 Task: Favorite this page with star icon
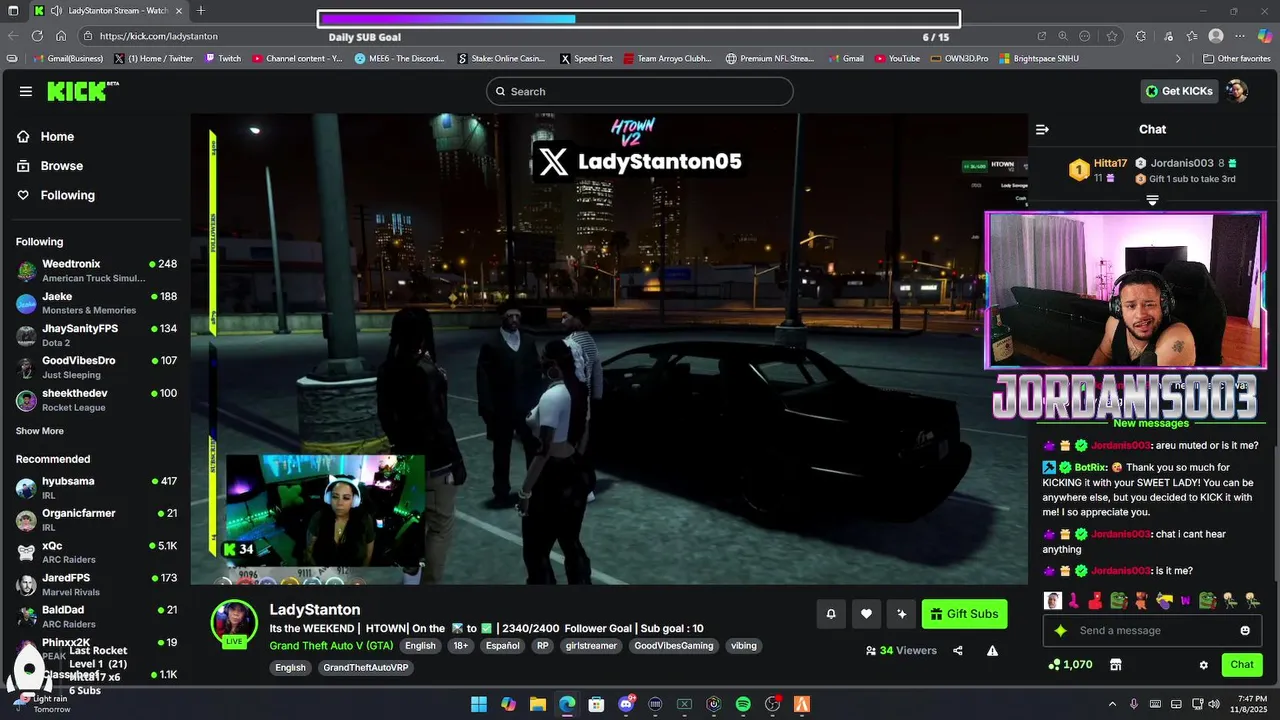click(1112, 36)
